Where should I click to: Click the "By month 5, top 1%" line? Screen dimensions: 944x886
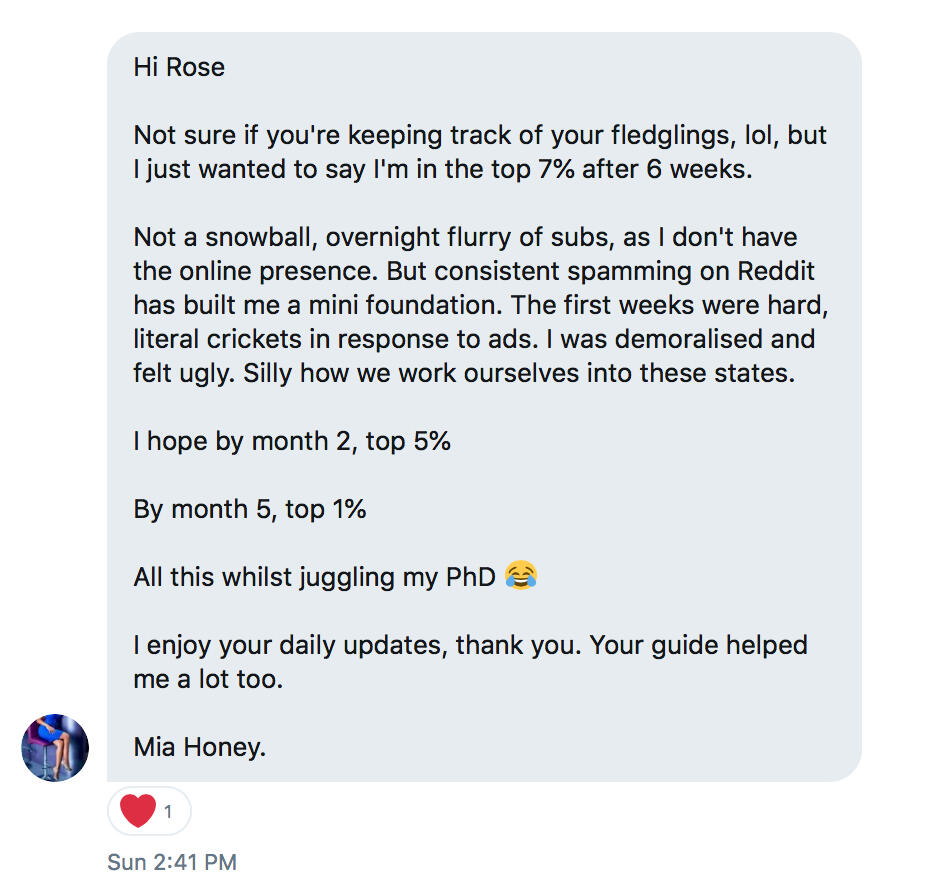250,509
